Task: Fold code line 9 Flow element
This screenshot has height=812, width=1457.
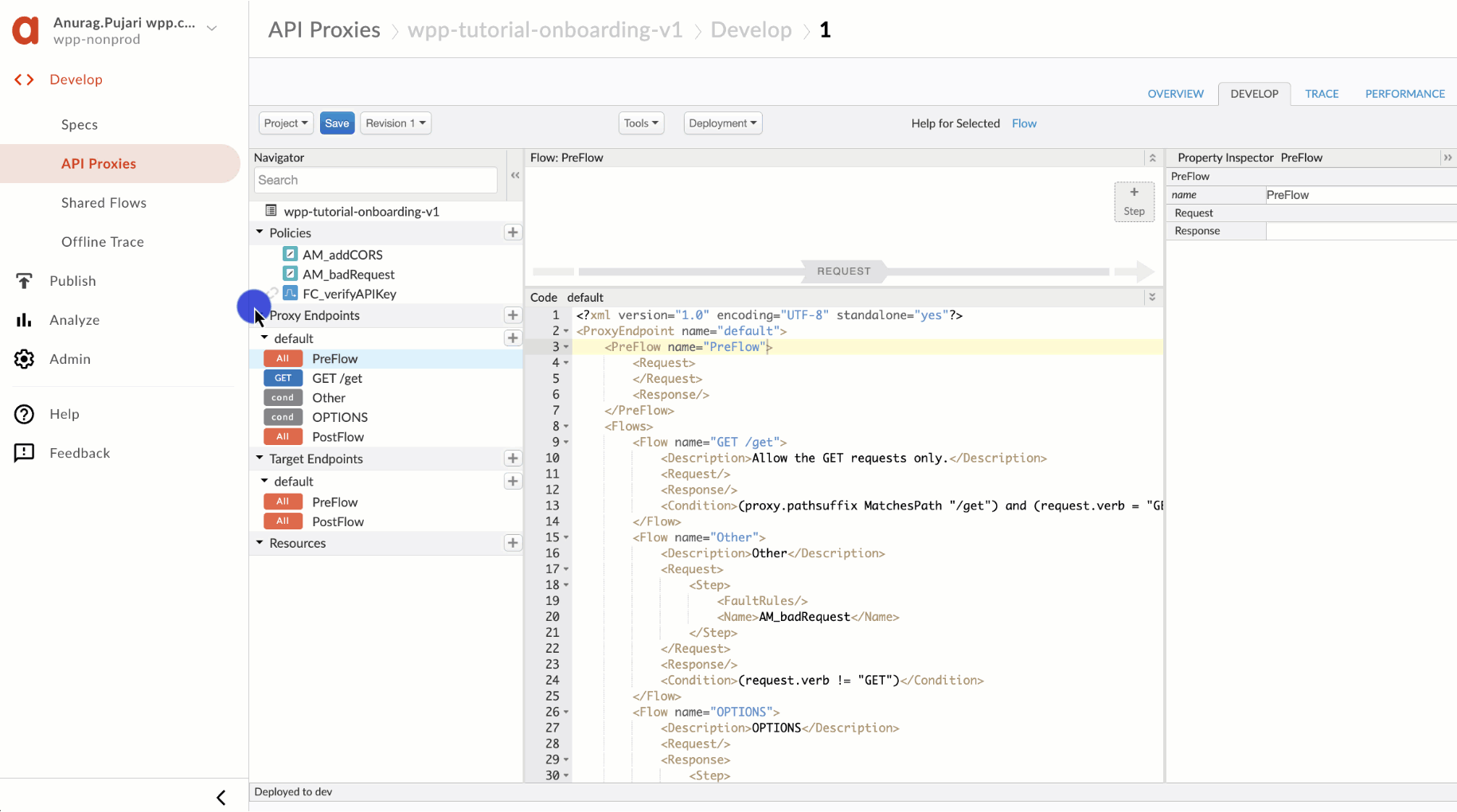Action: pyautogui.click(x=566, y=443)
